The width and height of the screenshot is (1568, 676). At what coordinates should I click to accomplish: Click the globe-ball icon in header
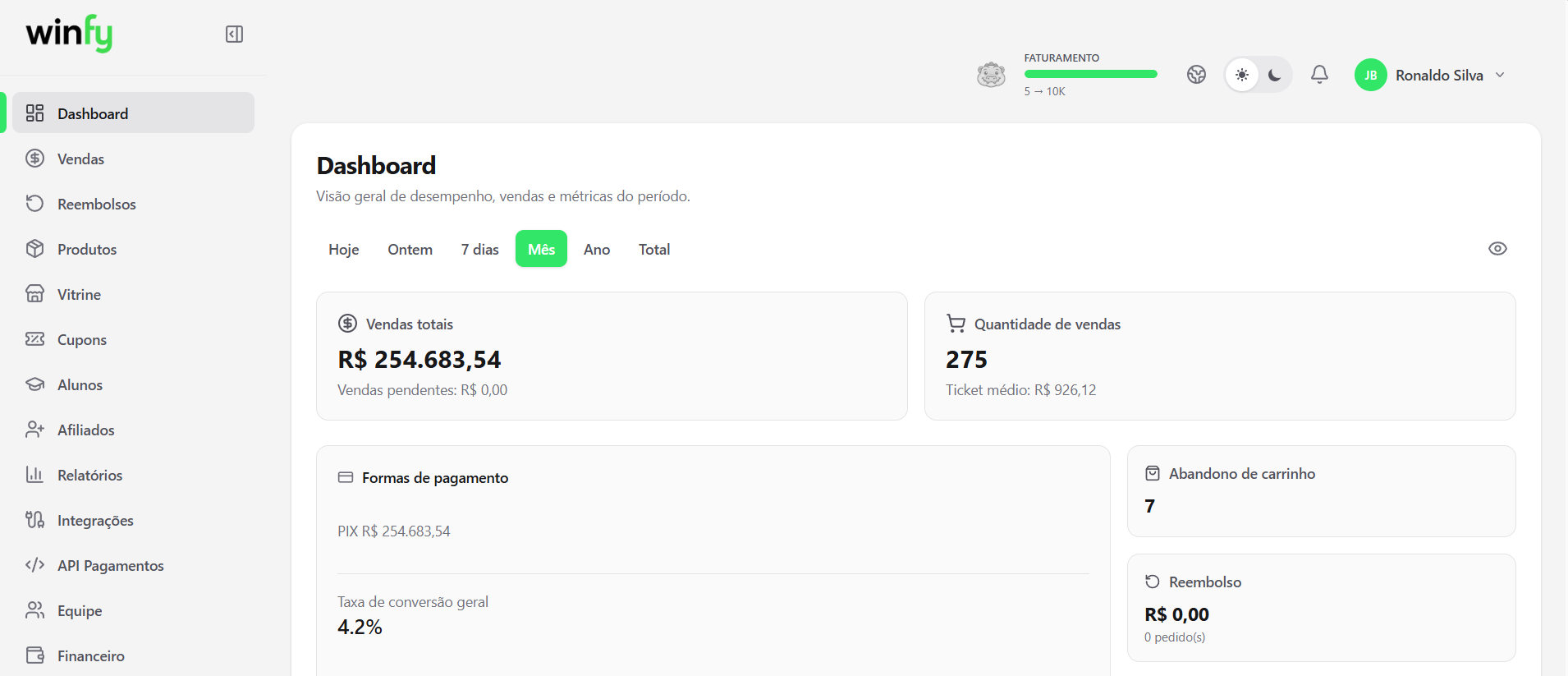coord(1196,75)
